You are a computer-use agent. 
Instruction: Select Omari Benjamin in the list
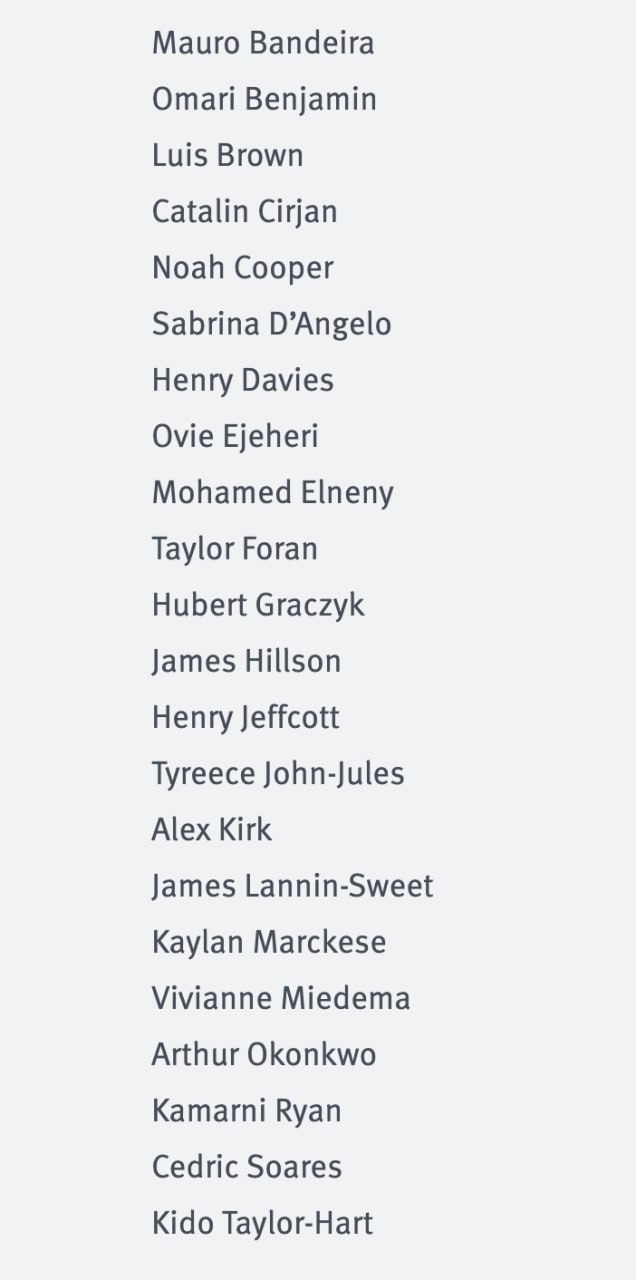[x=264, y=99]
